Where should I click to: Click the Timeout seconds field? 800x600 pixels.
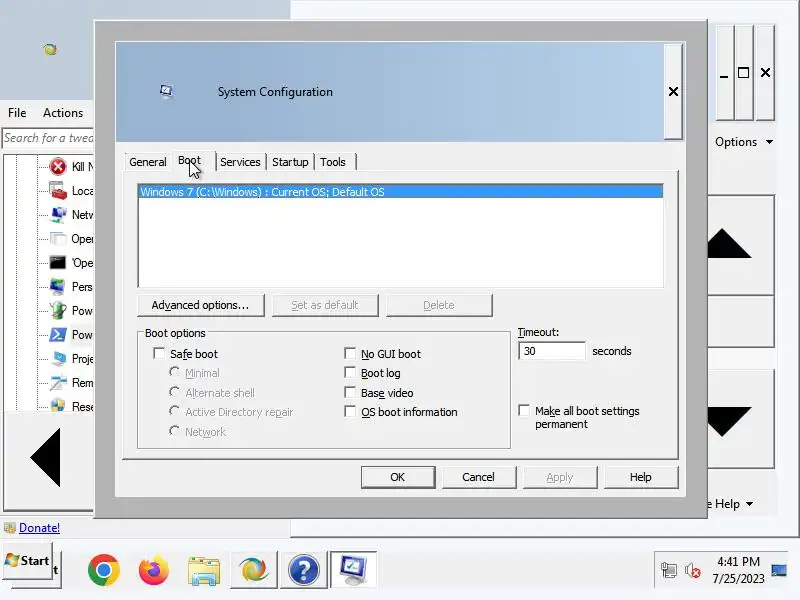552,351
